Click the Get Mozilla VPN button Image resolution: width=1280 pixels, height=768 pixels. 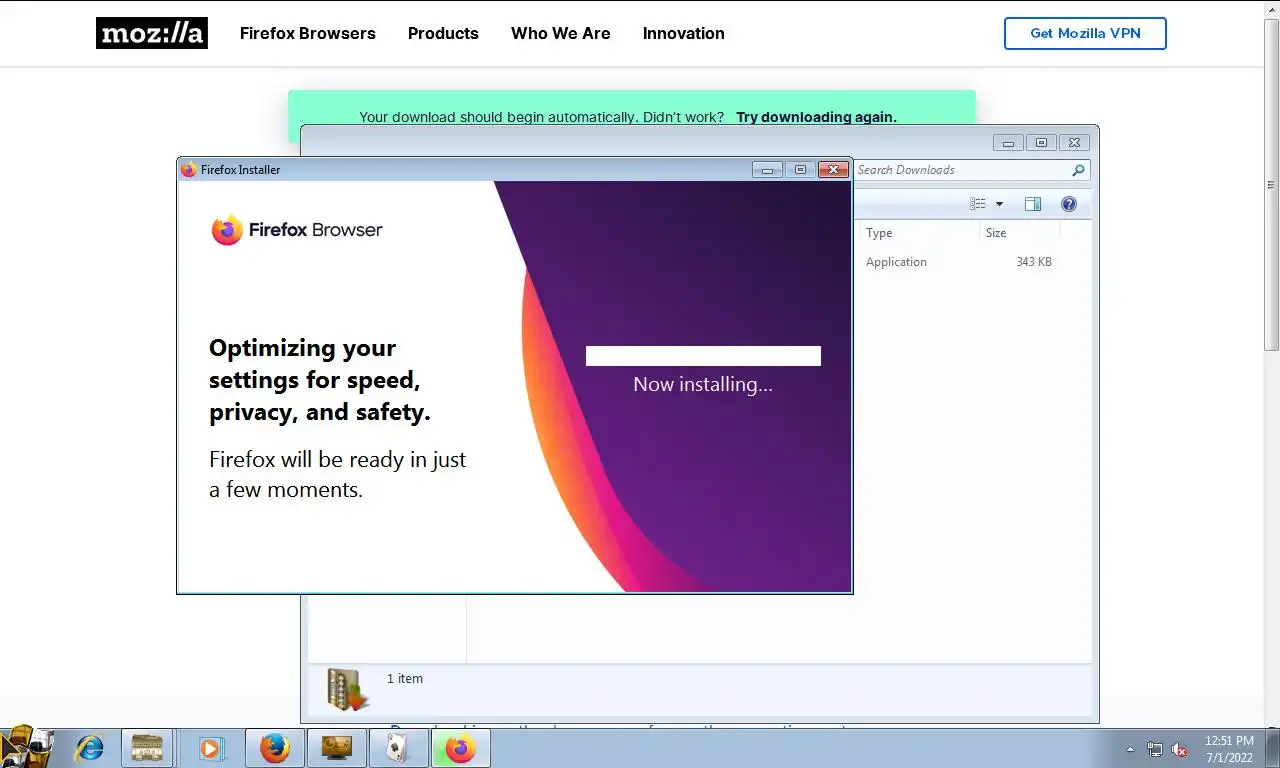pyautogui.click(x=1085, y=33)
